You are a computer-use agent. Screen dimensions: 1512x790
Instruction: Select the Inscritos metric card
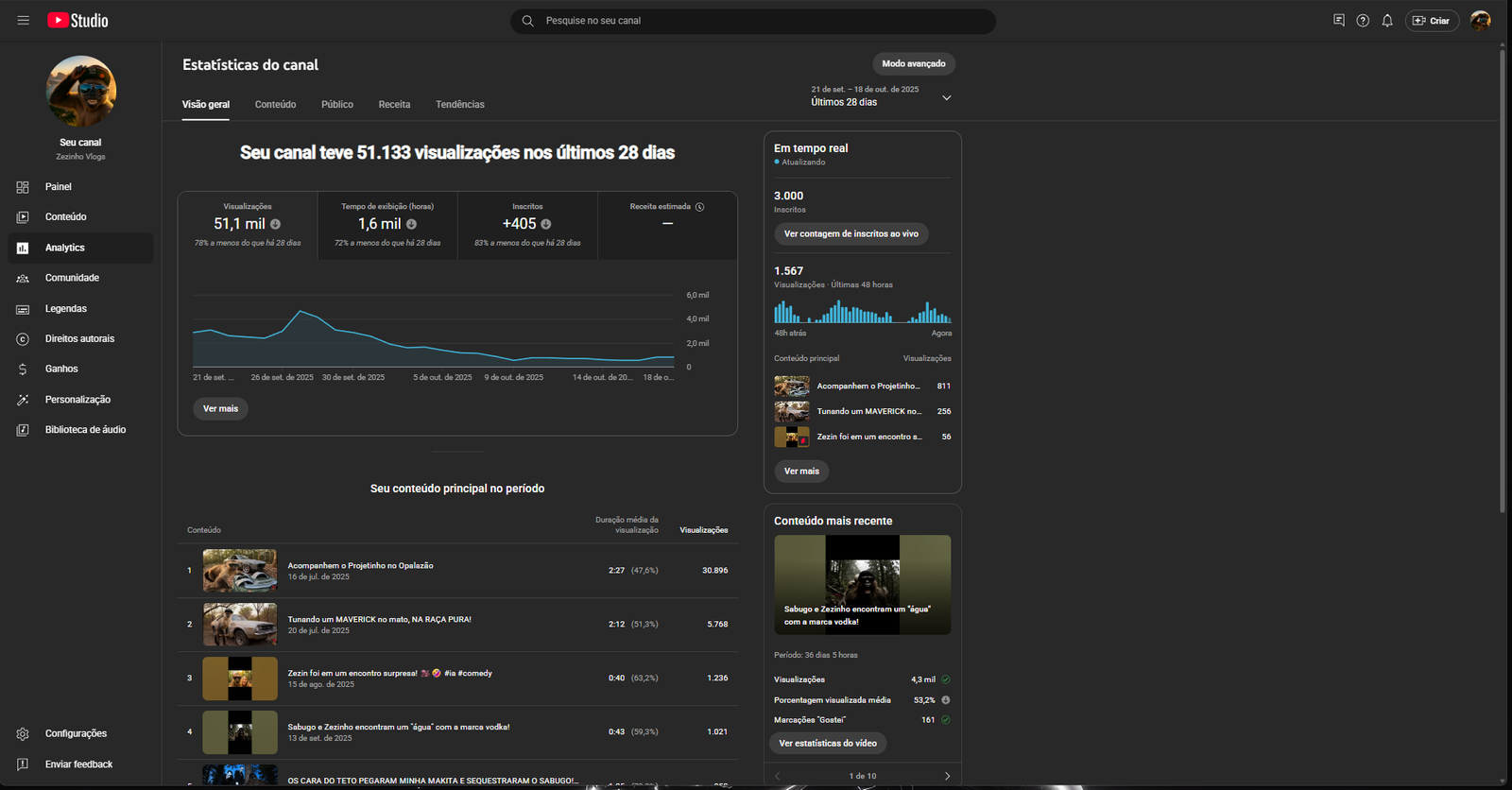527,225
